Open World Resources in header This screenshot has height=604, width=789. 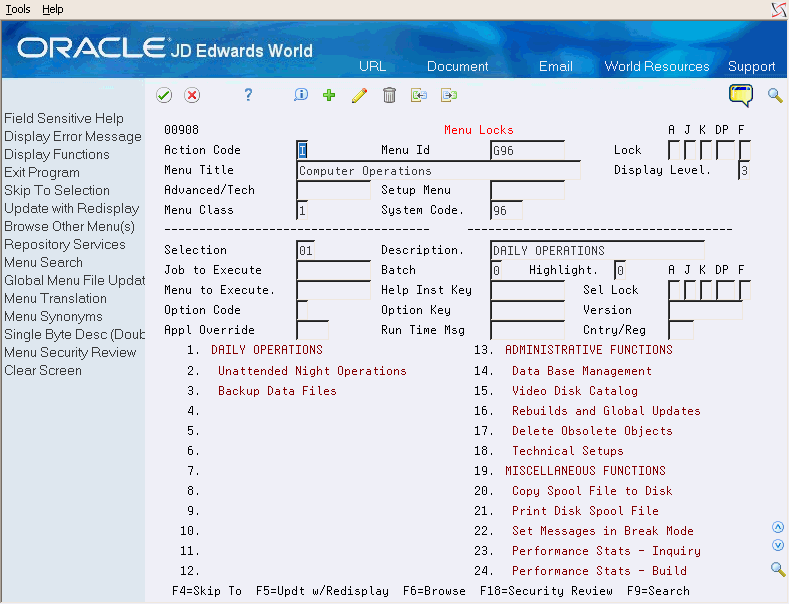coord(657,66)
